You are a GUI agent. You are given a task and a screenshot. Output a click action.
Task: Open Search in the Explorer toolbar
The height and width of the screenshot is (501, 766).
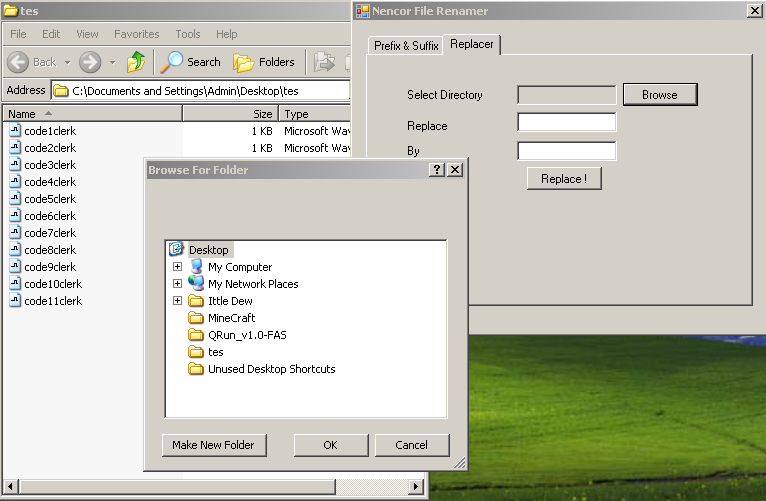pyautogui.click(x=191, y=62)
